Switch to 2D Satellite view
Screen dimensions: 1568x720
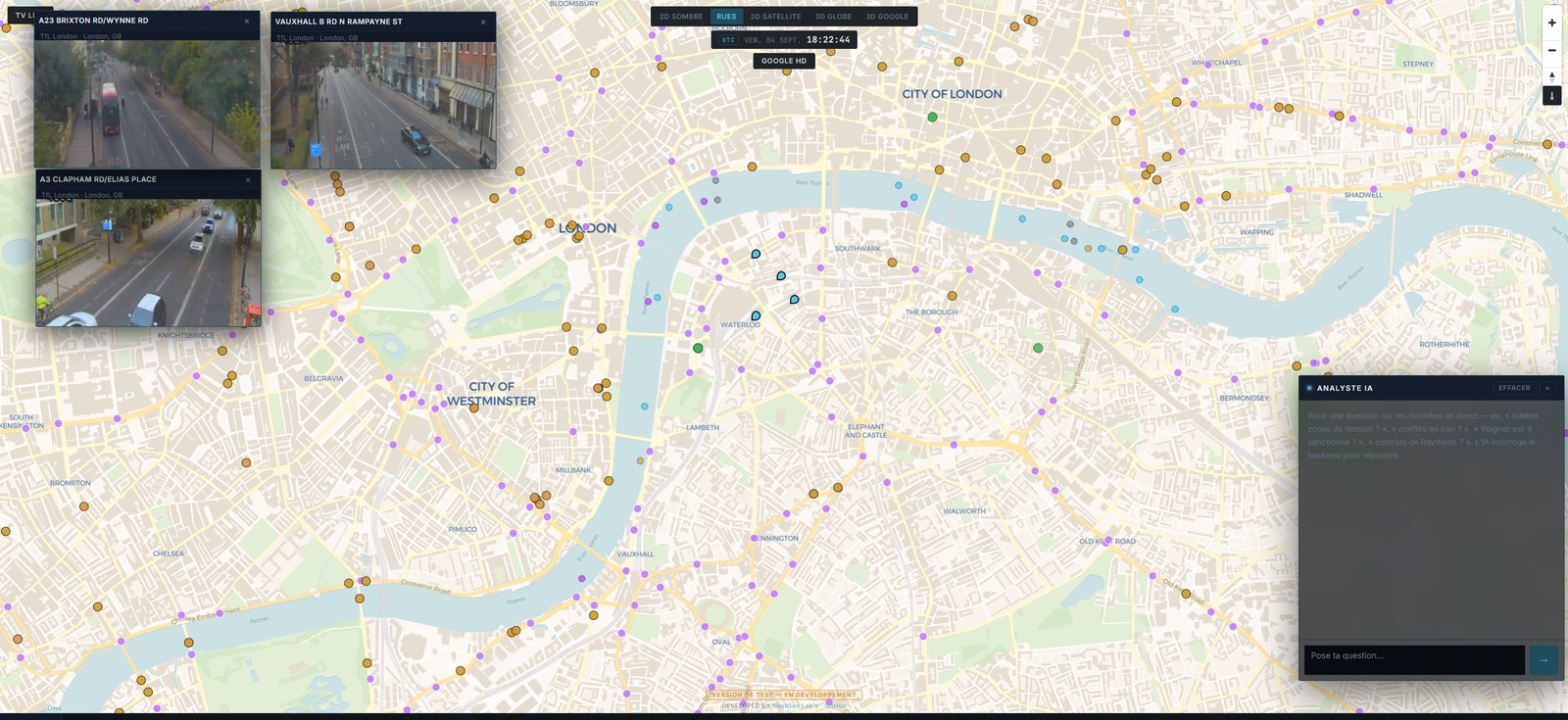coord(775,17)
